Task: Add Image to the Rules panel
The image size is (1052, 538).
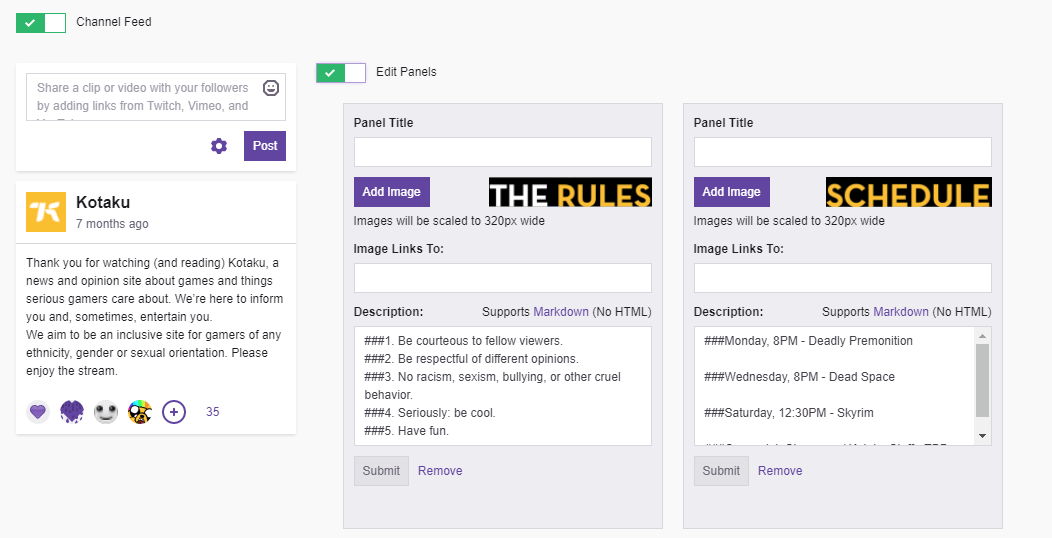Action: pos(392,192)
